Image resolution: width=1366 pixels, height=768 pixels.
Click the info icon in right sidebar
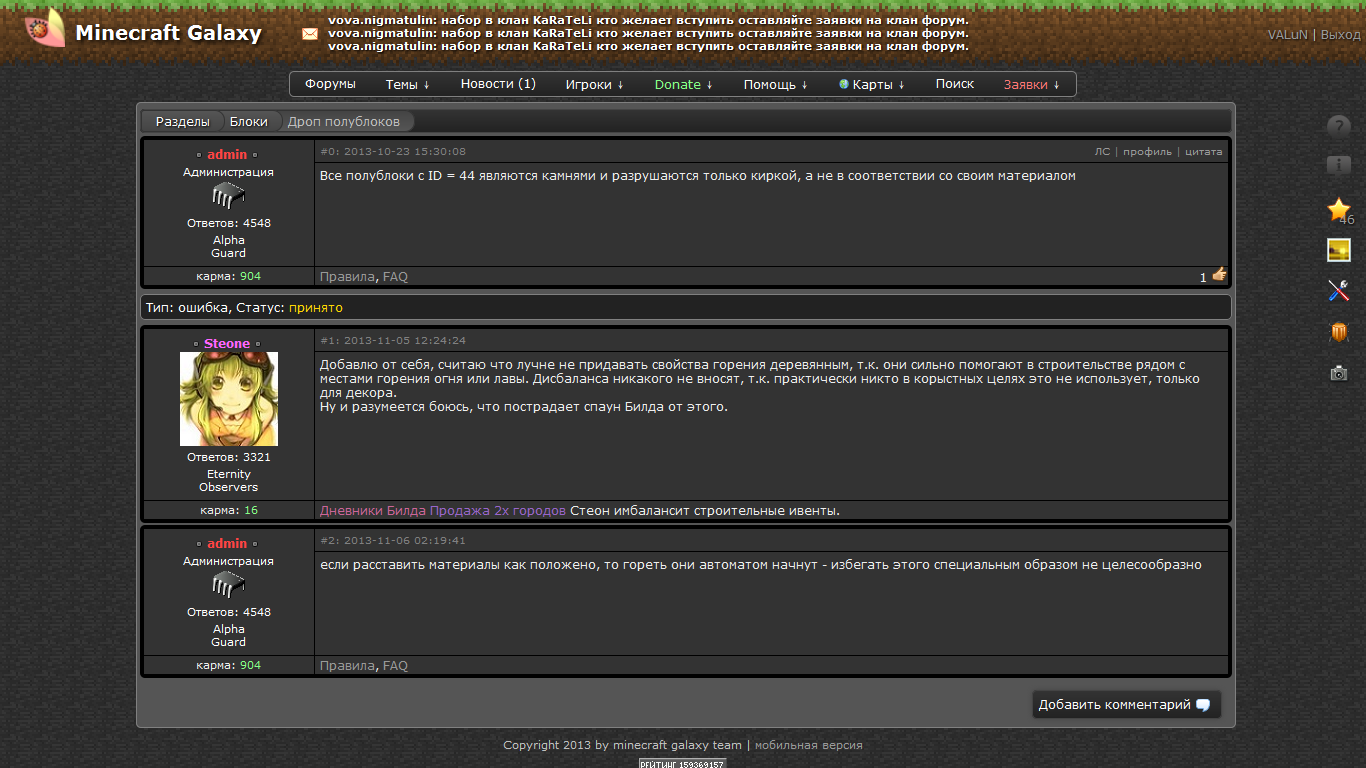pyautogui.click(x=1339, y=167)
